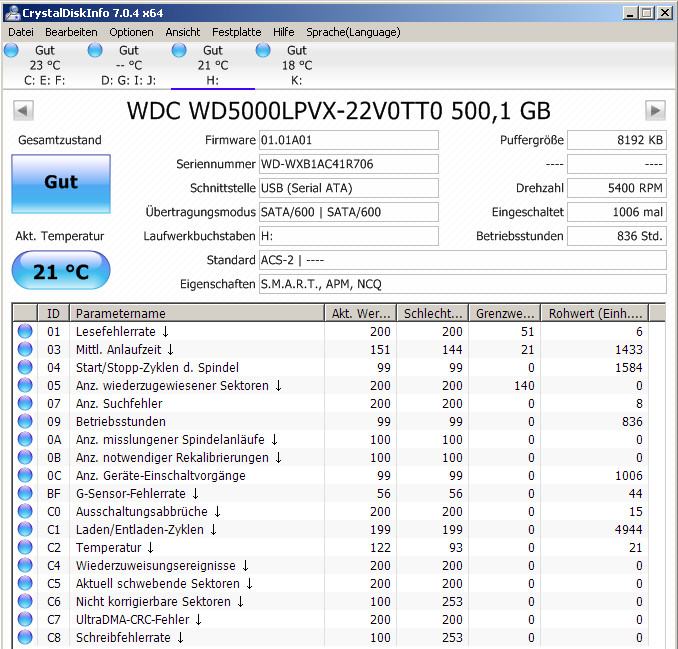Click status icon of Lesefehlerrate row
This screenshot has height=649, width=678.
(x=25, y=331)
